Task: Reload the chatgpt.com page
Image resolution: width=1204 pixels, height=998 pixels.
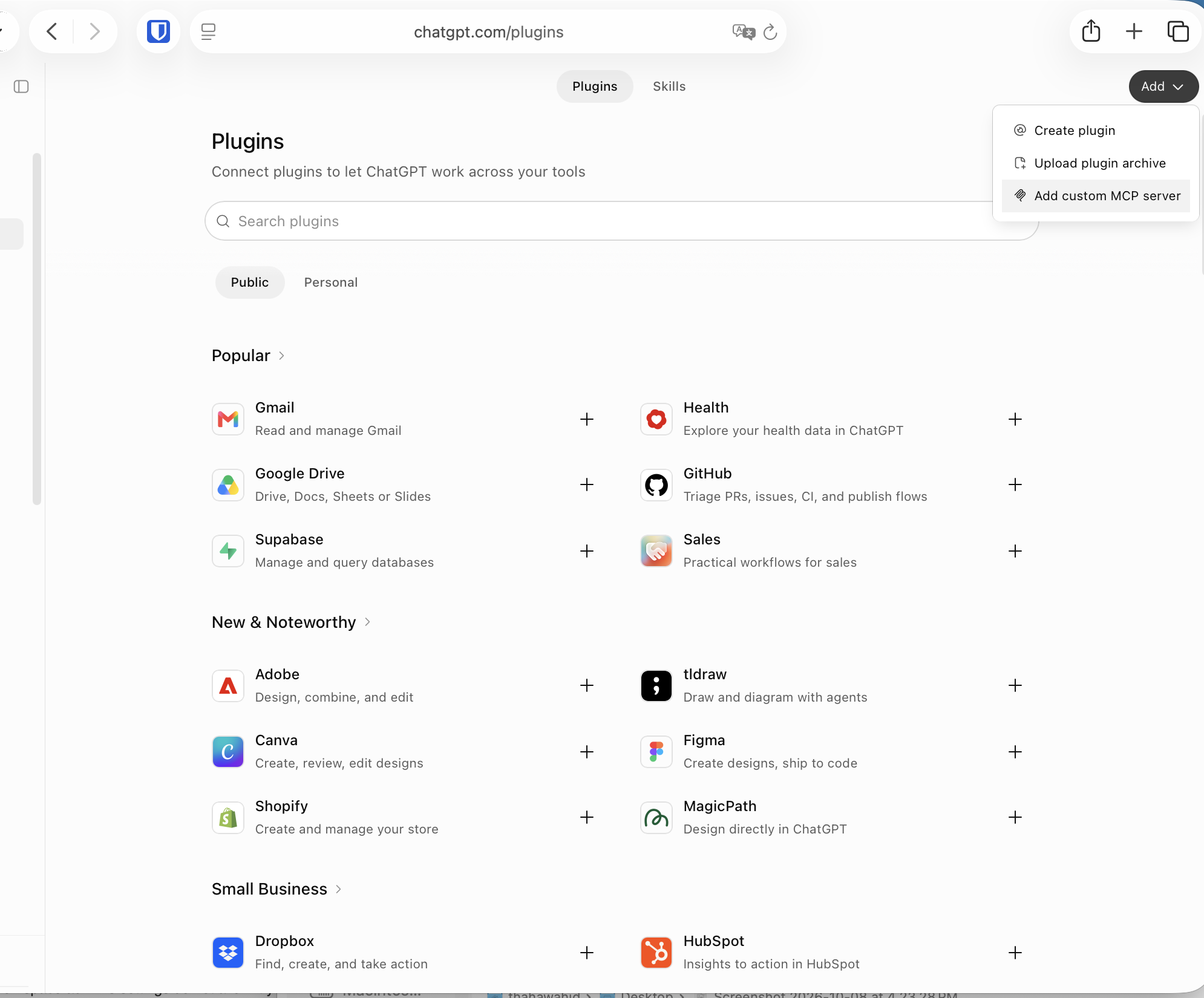Action: point(770,31)
